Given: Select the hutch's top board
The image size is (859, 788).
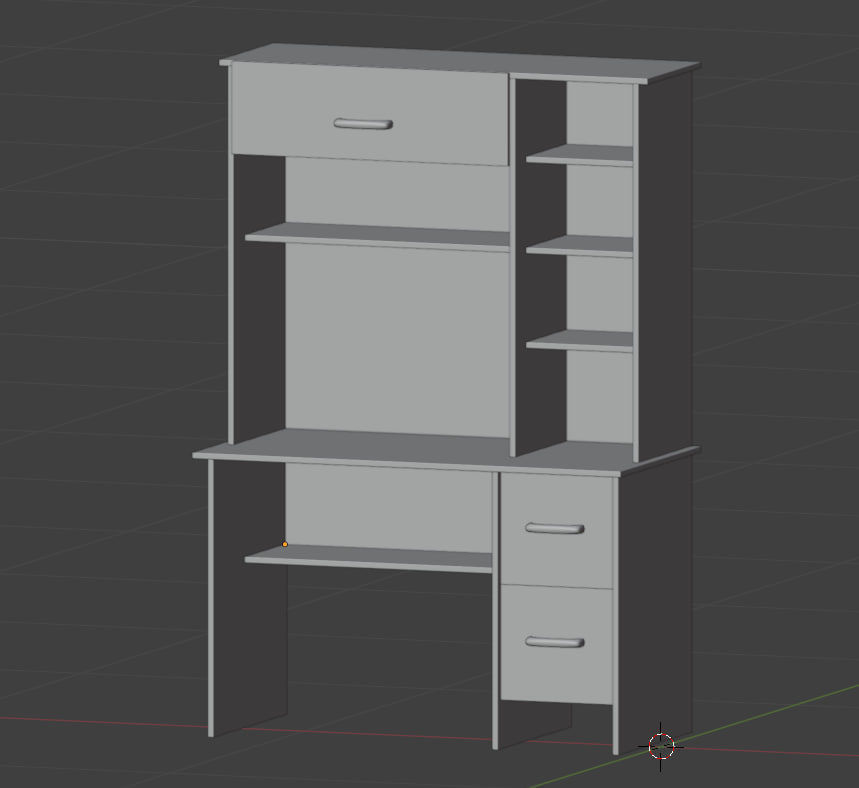Looking at the screenshot, I should click(460, 63).
